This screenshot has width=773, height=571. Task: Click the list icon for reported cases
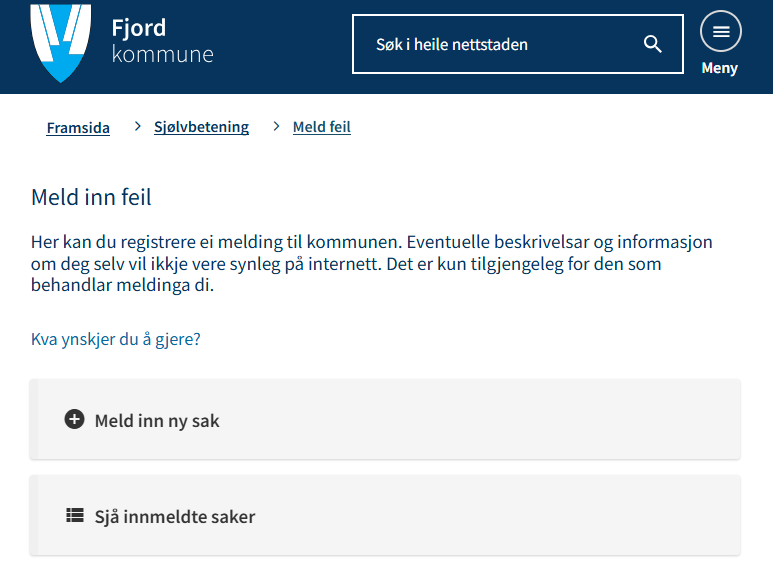(x=74, y=516)
